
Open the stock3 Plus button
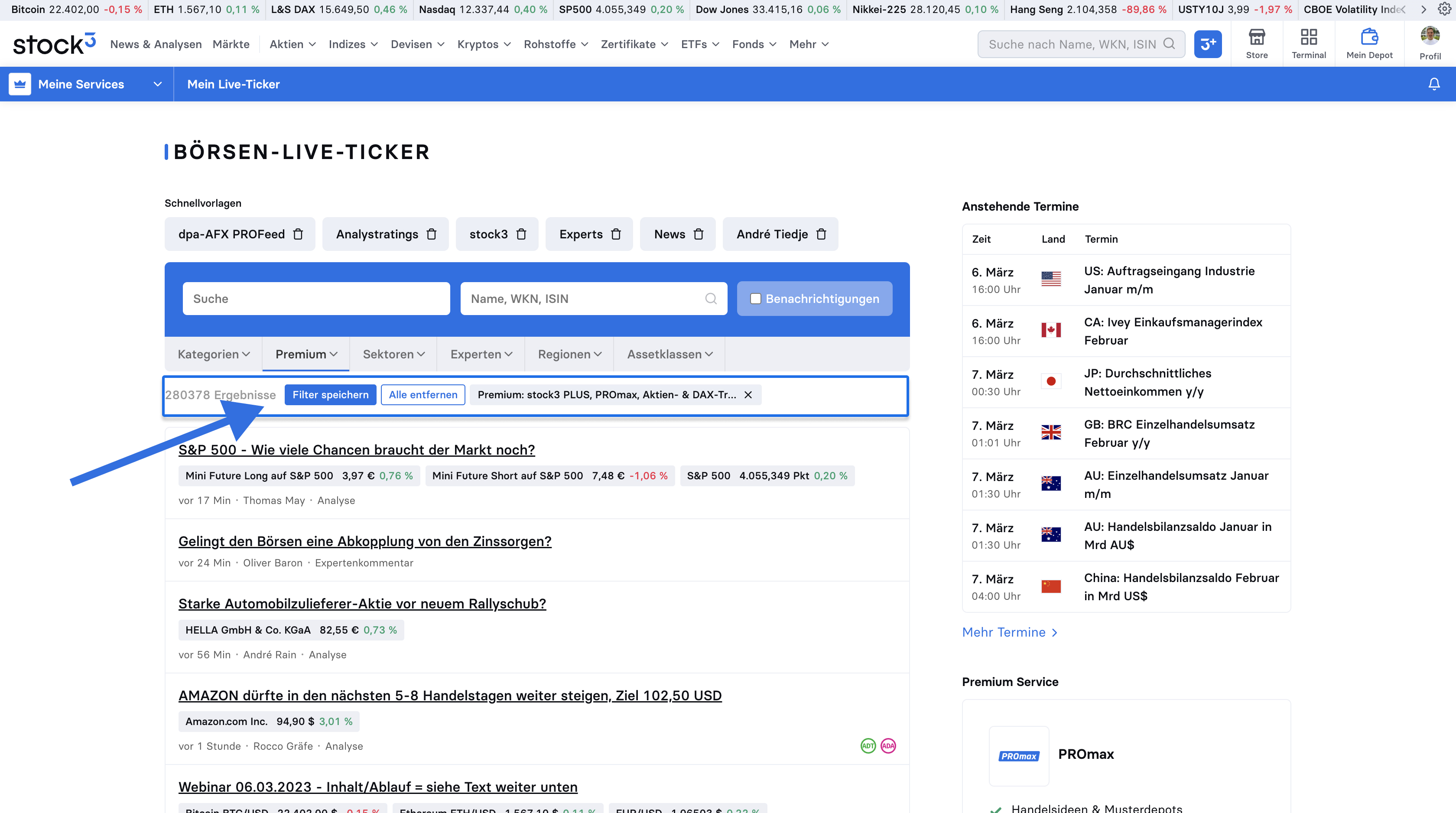coord(1207,44)
